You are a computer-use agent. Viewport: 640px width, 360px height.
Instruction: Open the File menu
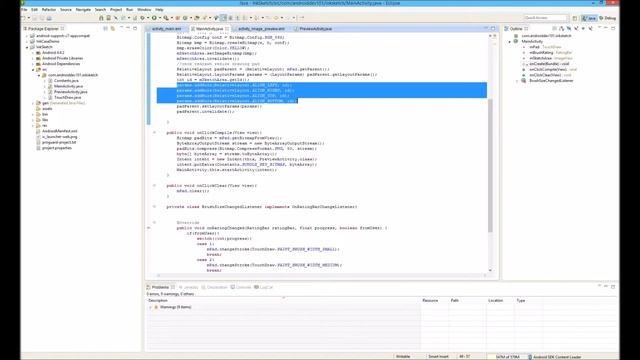point(24,9)
